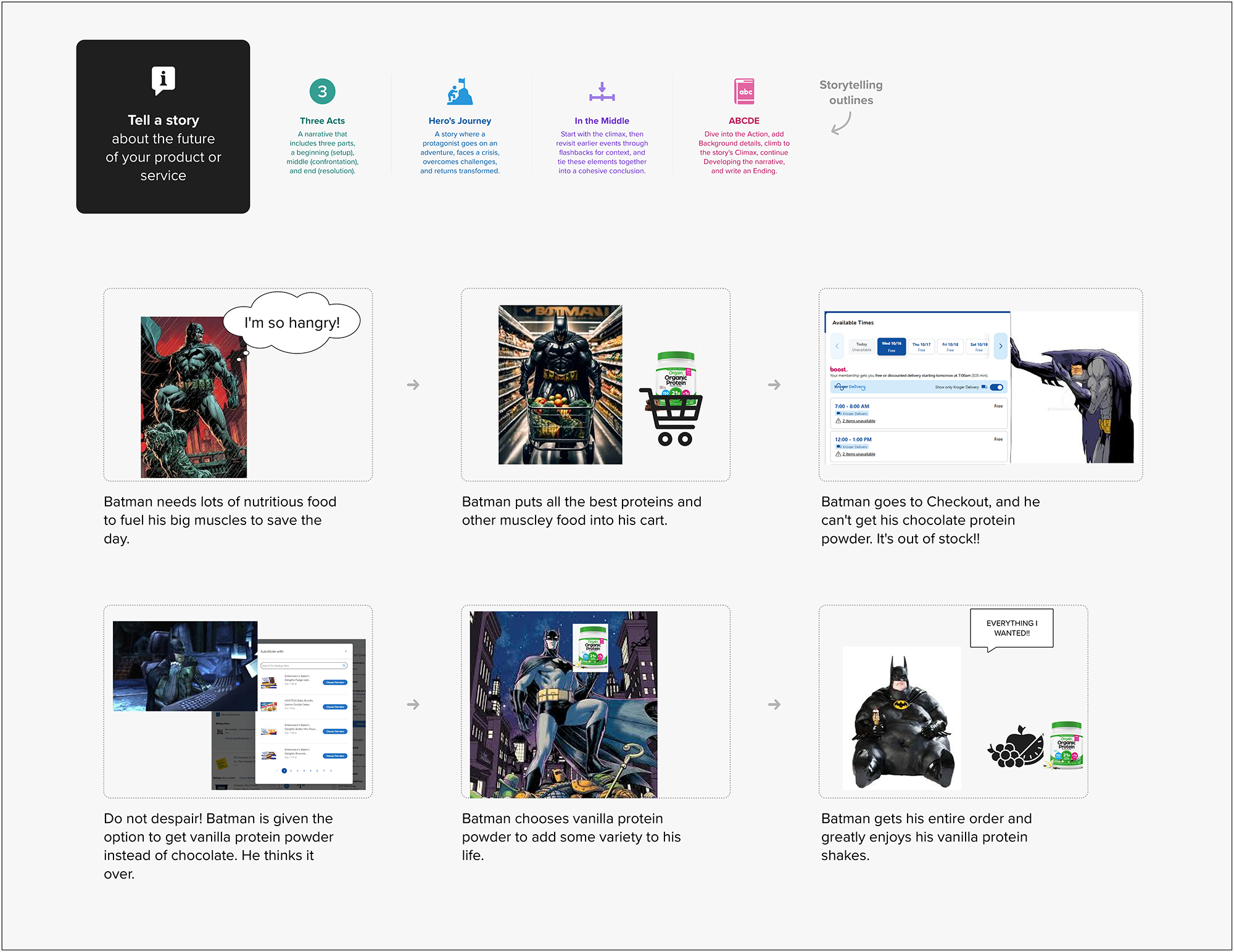The image size is (1234, 952).
Task: Click the previous-dates chevron in Available Times
Action: pos(837,346)
